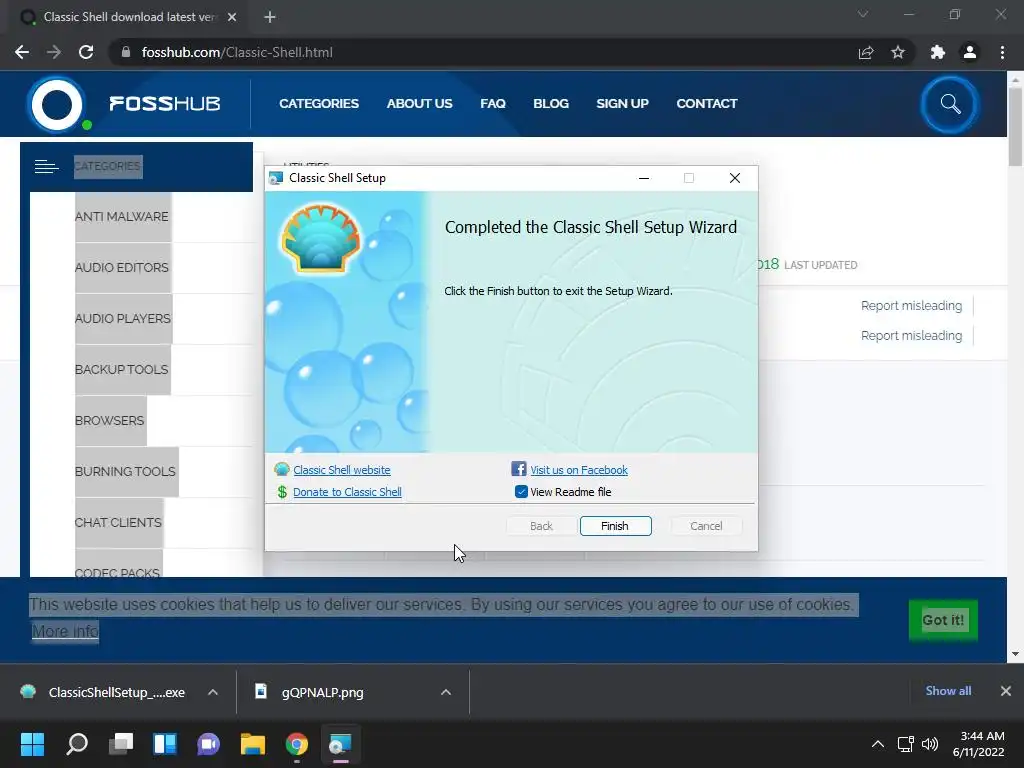Click the first Report misleading link

[911, 306]
